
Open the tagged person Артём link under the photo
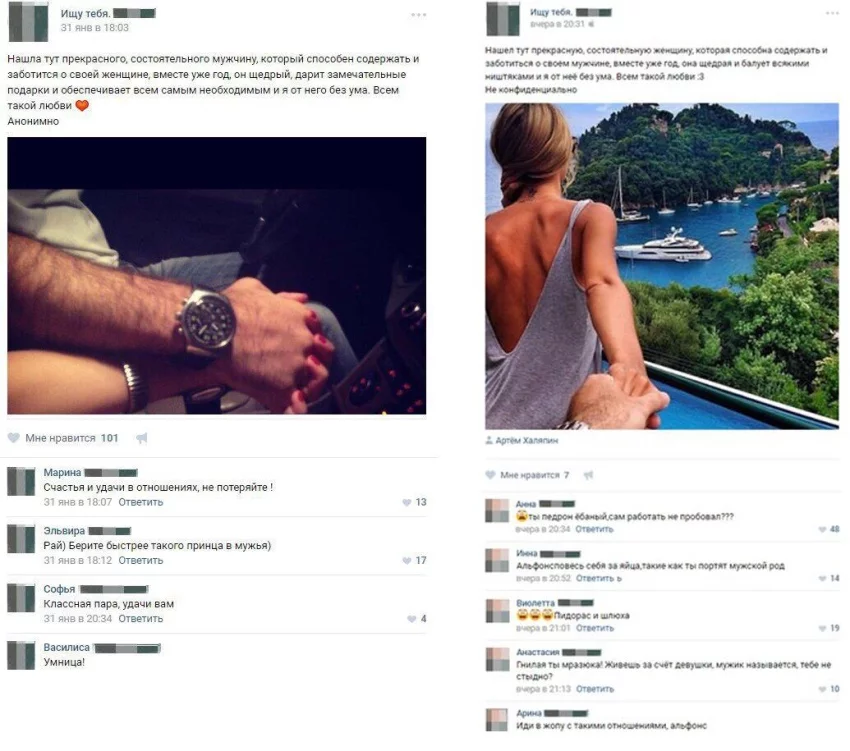point(526,440)
